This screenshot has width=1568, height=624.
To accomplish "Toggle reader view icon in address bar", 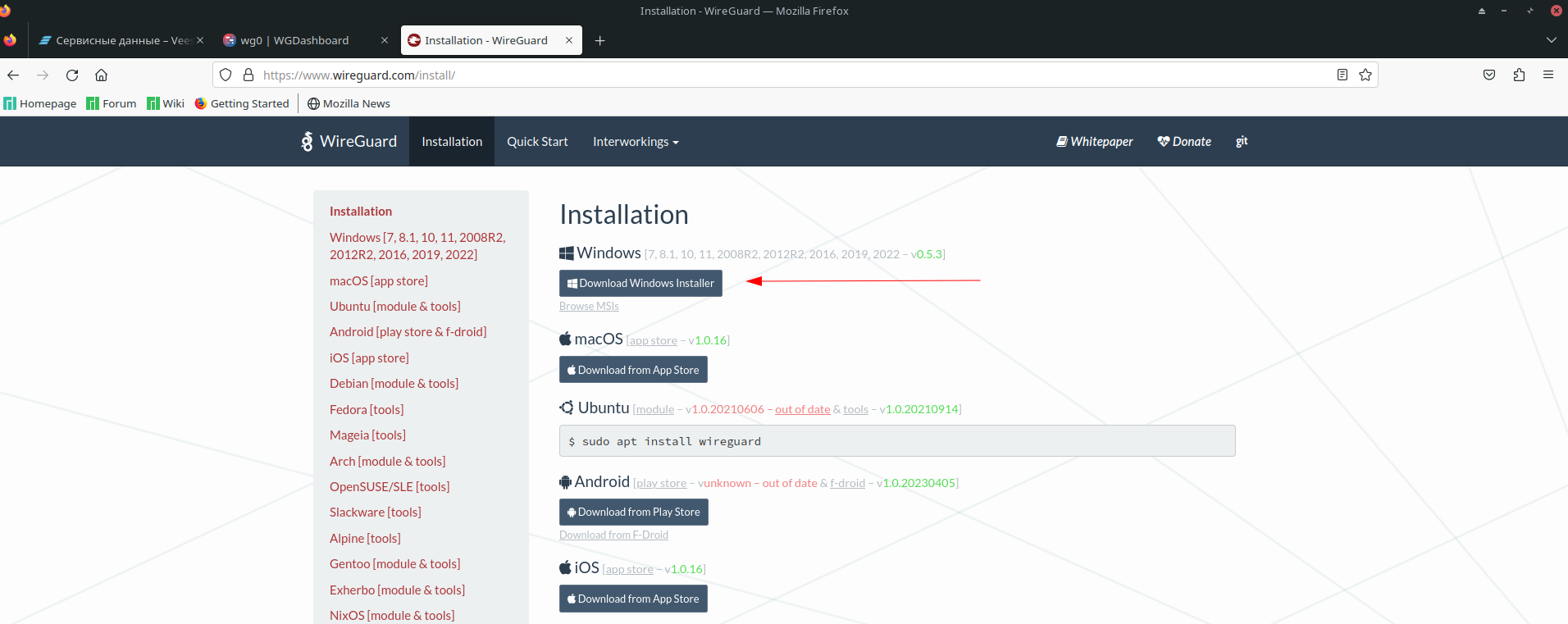I will point(1342,75).
